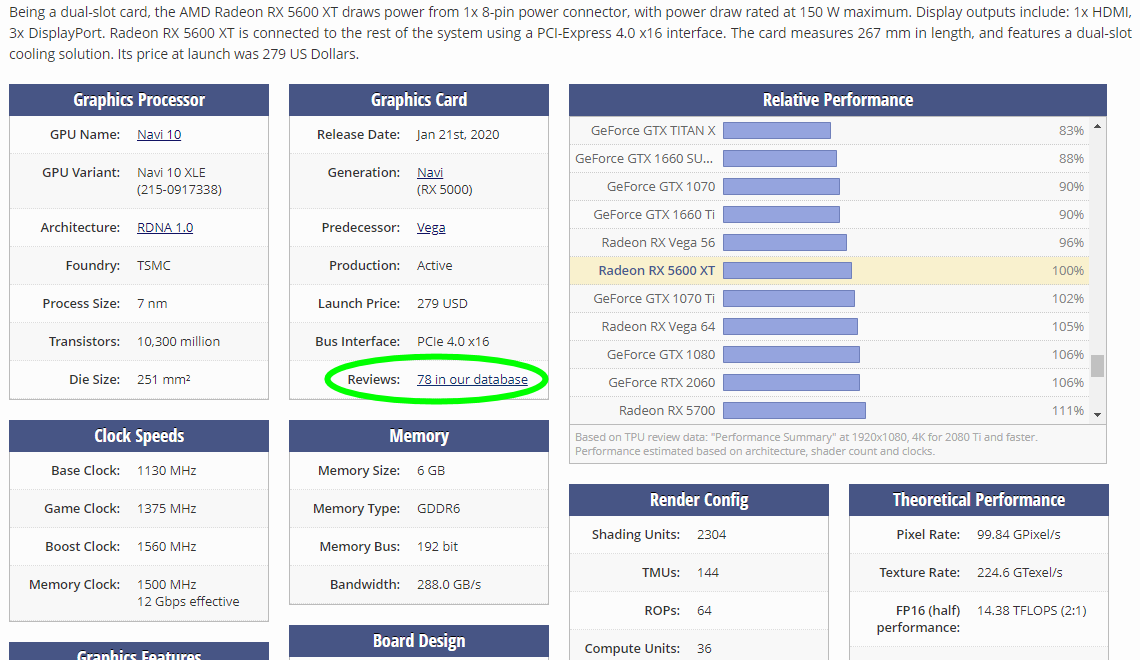Click the '36' compute units value
This screenshot has height=660, width=1140.
pyautogui.click(x=704, y=648)
